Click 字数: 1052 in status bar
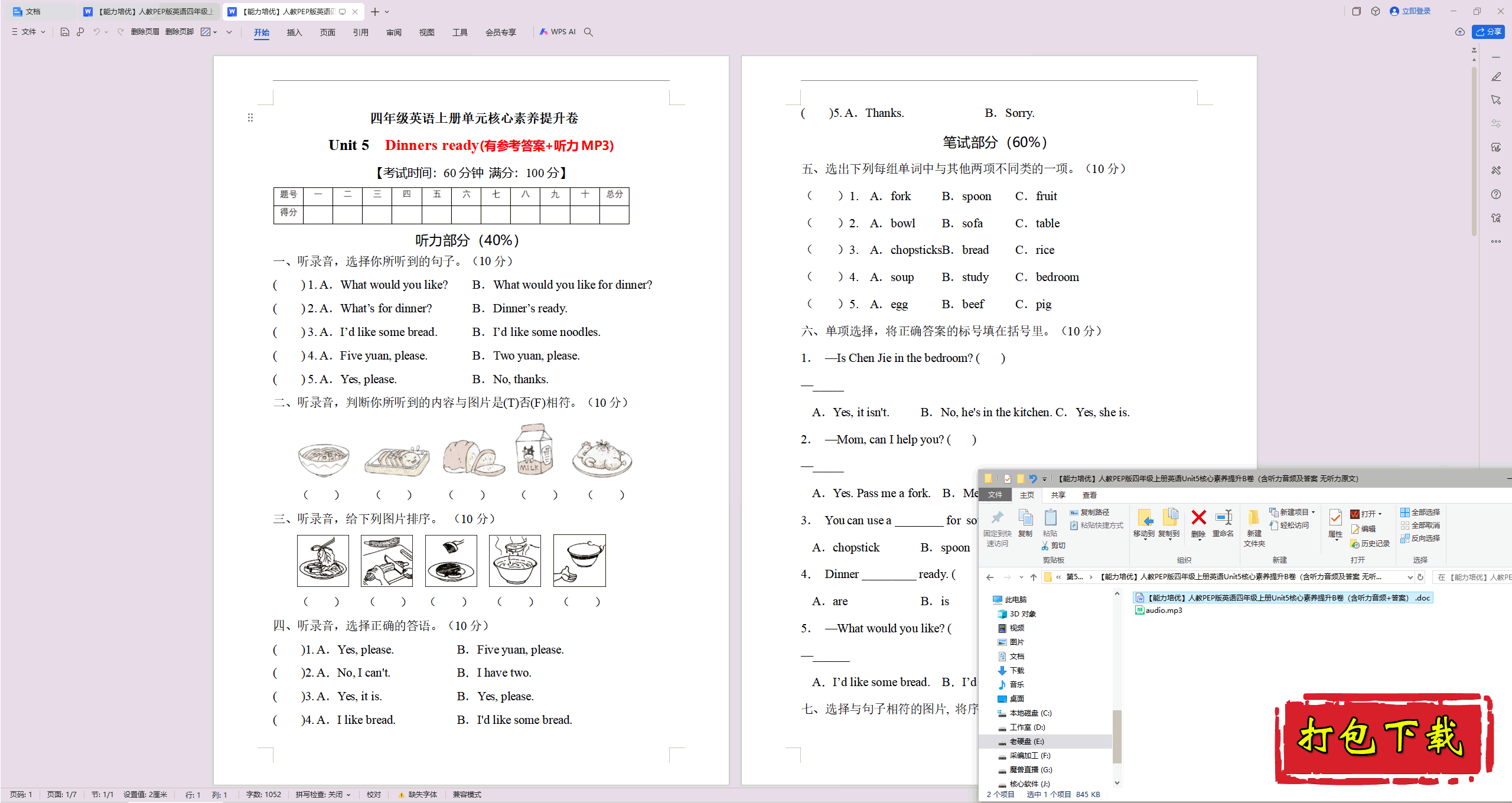The width and height of the screenshot is (1512, 803). pyautogui.click(x=263, y=795)
